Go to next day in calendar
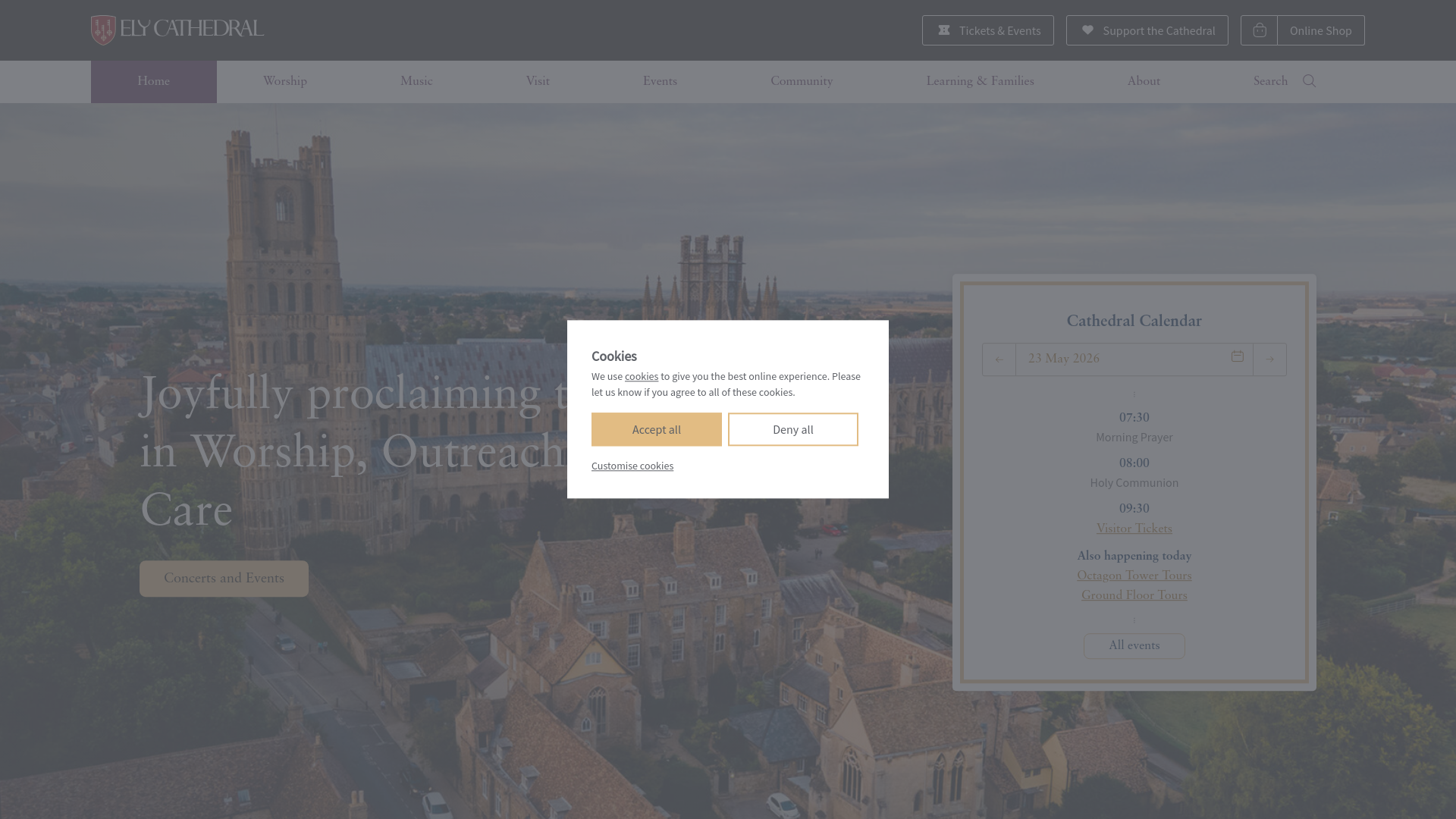The image size is (1456, 819). tap(1269, 359)
